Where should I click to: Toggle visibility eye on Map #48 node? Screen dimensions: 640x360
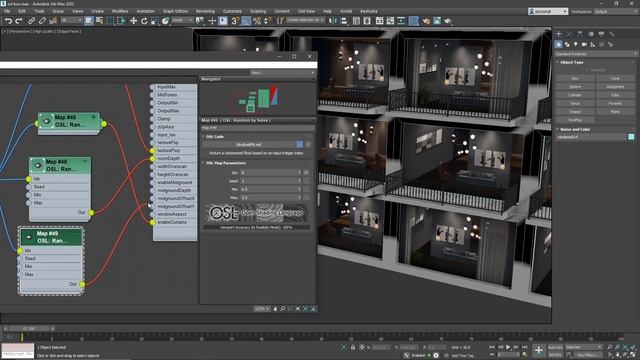pos(37,166)
